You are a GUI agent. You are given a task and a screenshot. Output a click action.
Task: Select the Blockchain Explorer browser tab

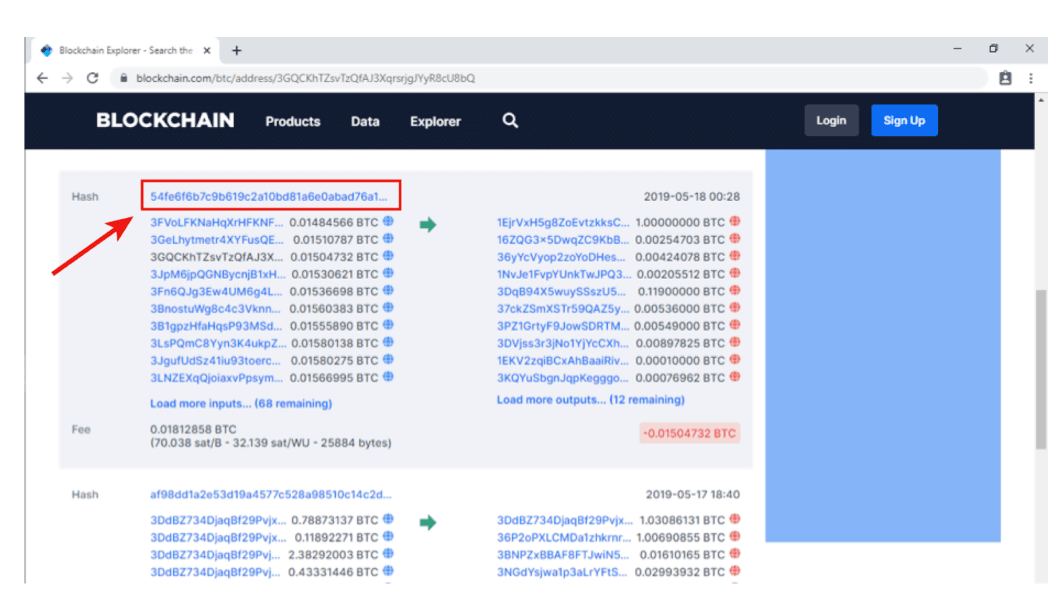(126, 50)
